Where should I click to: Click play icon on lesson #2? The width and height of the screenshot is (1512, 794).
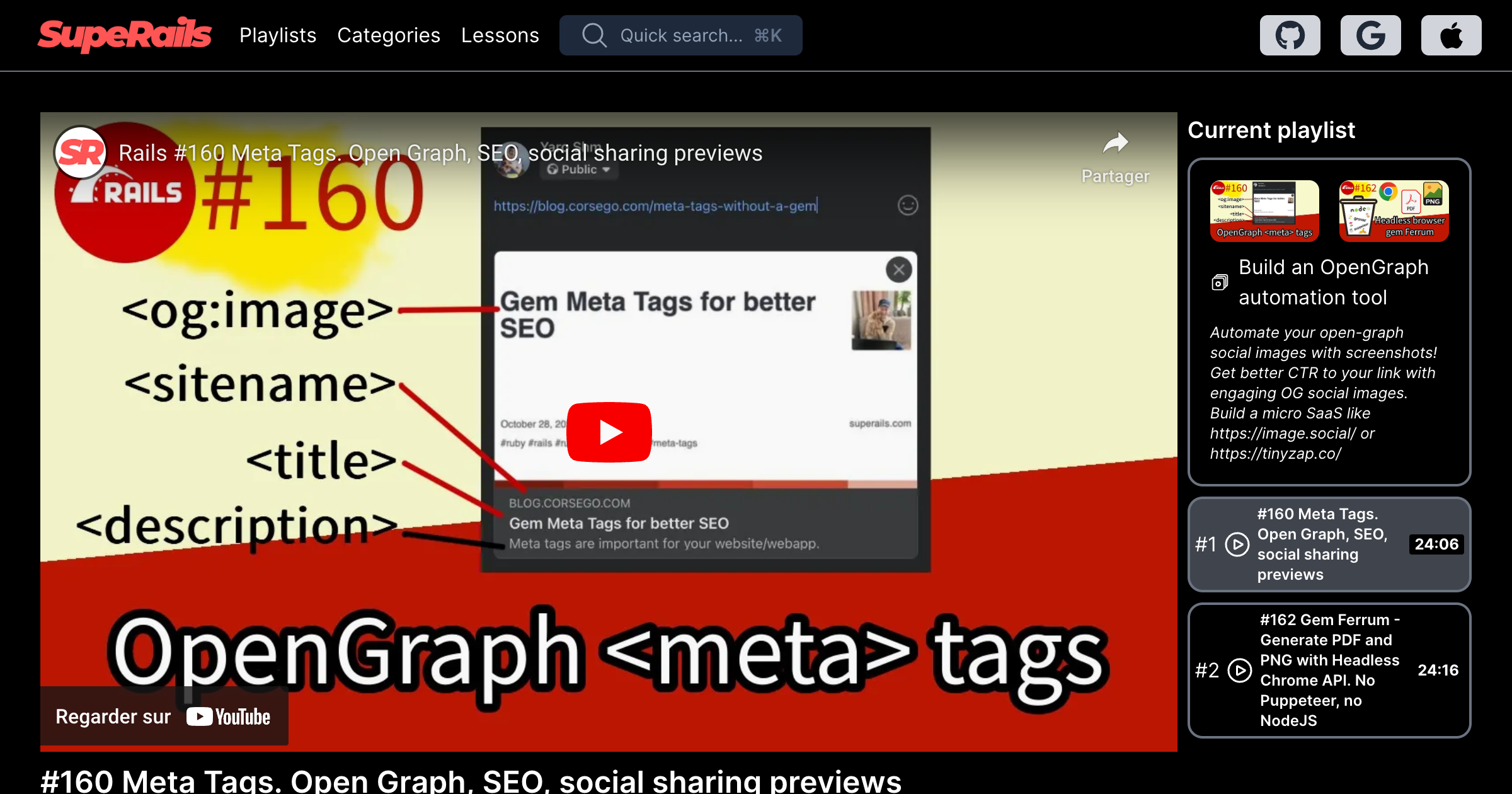click(x=1240, y=670)
